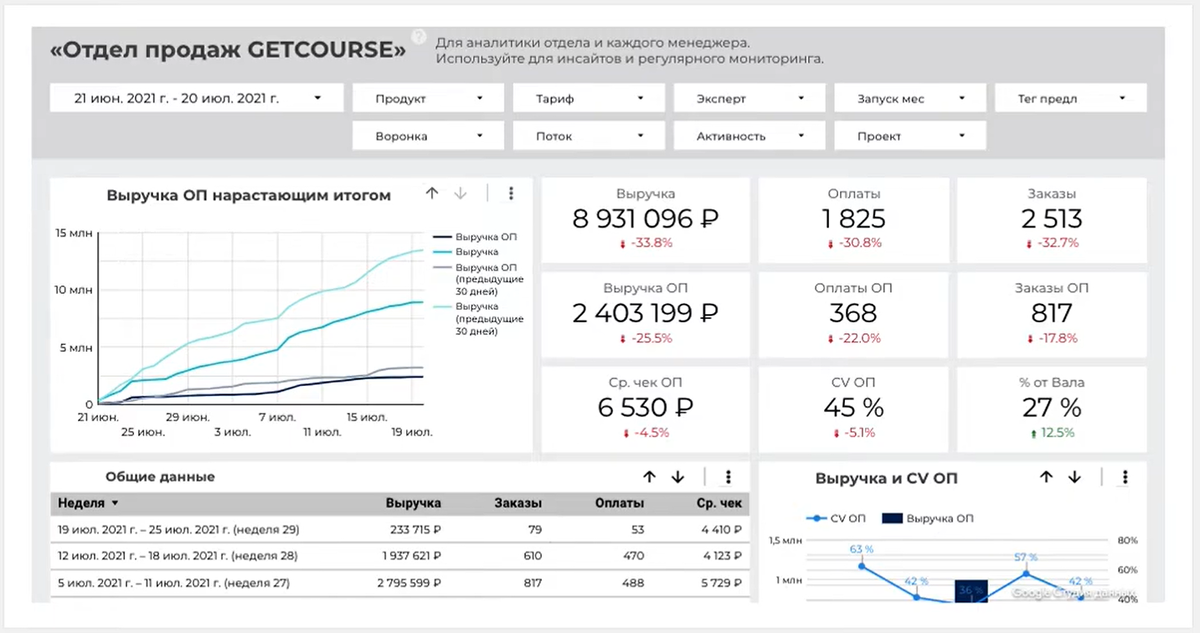
Task: Click the up arrow in the "Выручка и CV ОП" chart
Action: (1046, 477)
